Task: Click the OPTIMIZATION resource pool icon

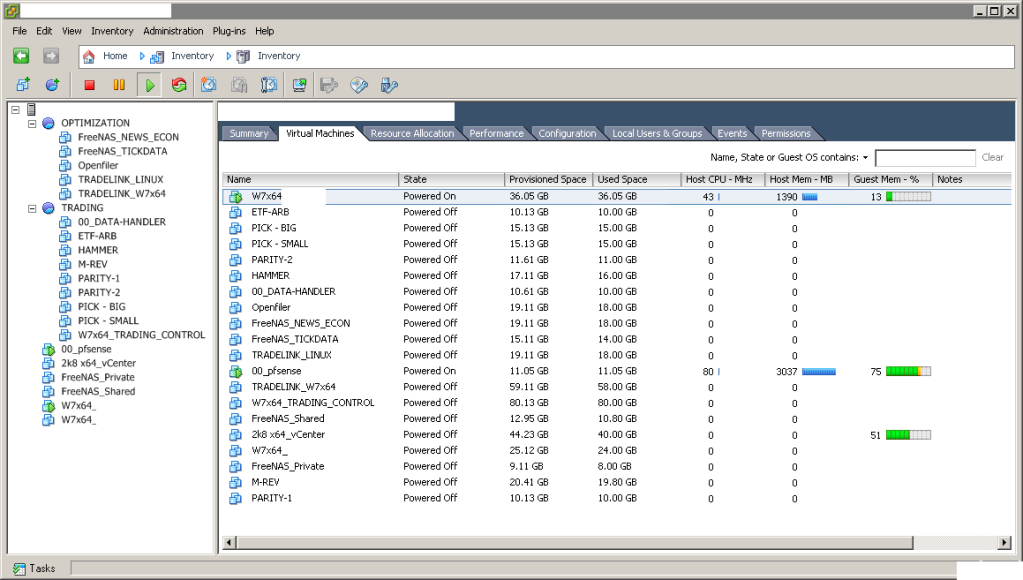Action: point(48,123)
